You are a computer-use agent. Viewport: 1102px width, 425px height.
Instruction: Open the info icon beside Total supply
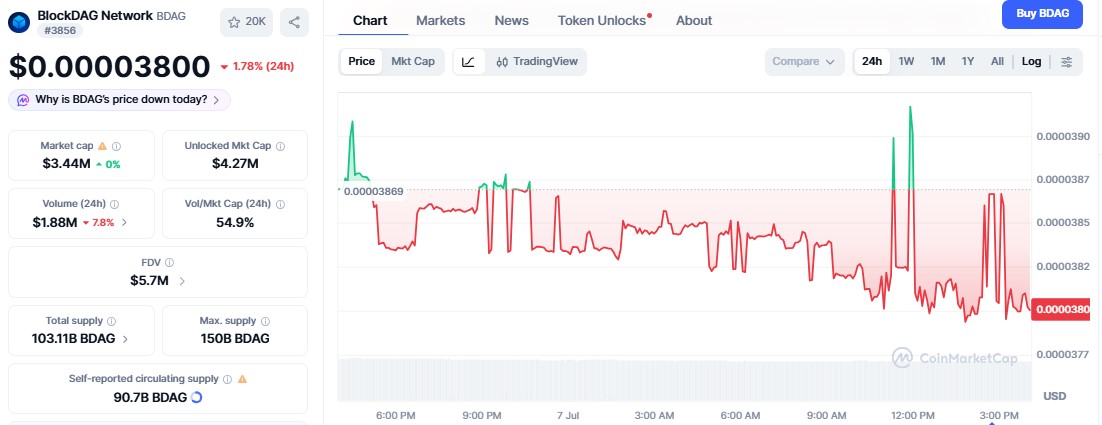pyautogui.click(x=111, y=321)
